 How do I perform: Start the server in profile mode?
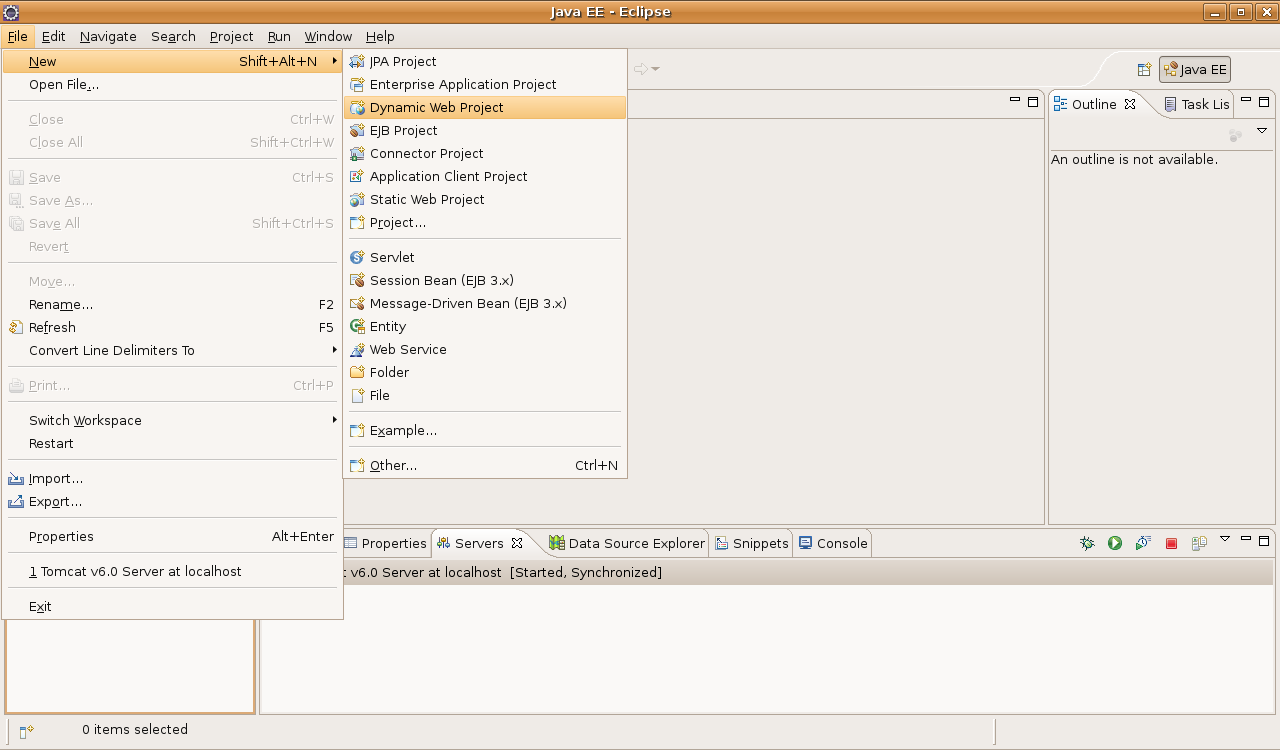1143,543
